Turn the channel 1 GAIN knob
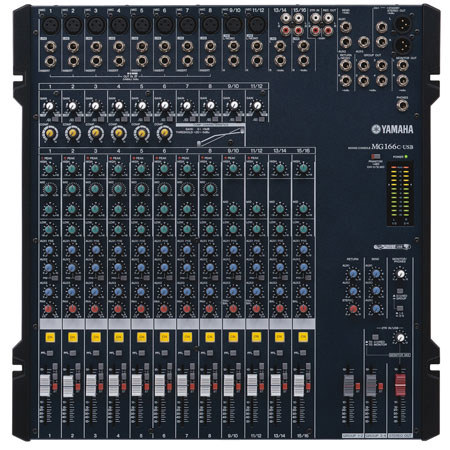 point(49,106)
